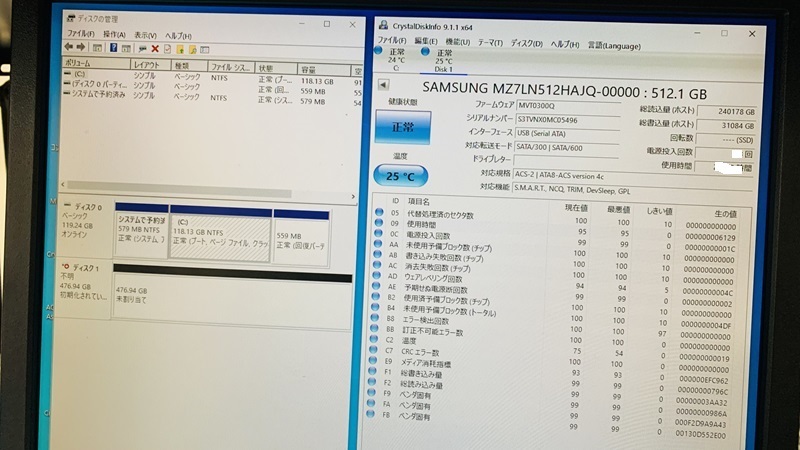Sort by ボリューム column header
This screenshot has height=450, width=800.
tap(95, 63)
